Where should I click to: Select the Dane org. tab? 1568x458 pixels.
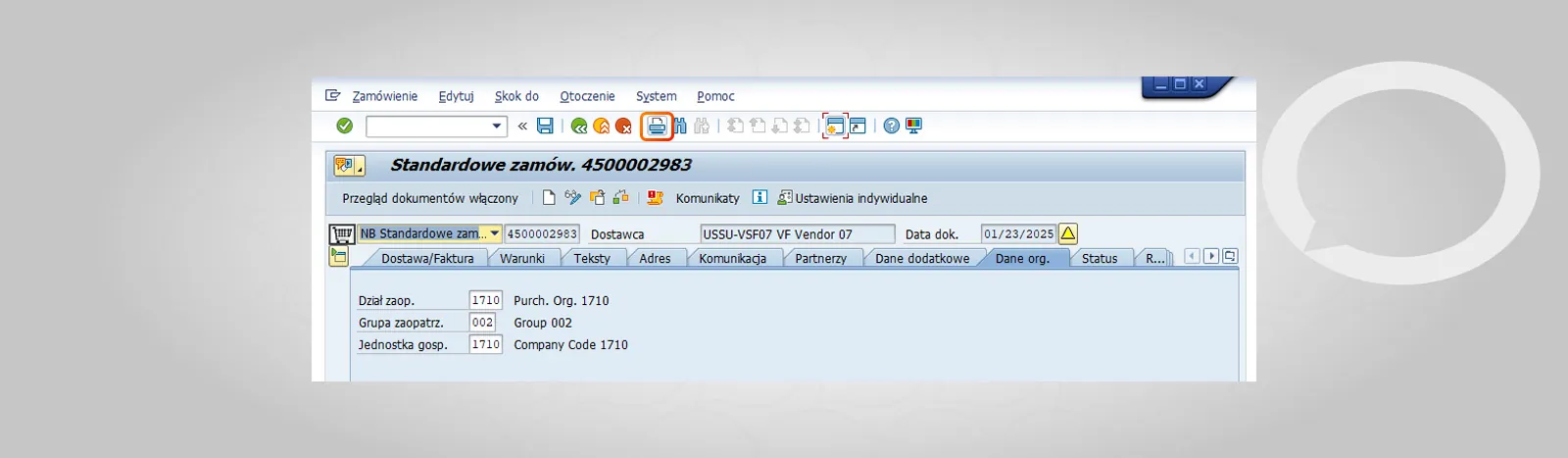click(1022, 258)
